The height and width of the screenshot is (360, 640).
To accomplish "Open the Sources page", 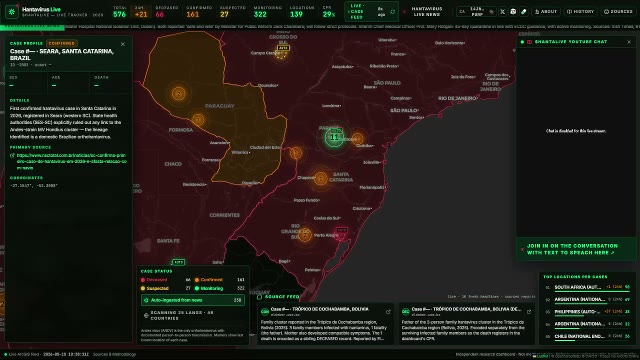I will [x=618, y=12].
